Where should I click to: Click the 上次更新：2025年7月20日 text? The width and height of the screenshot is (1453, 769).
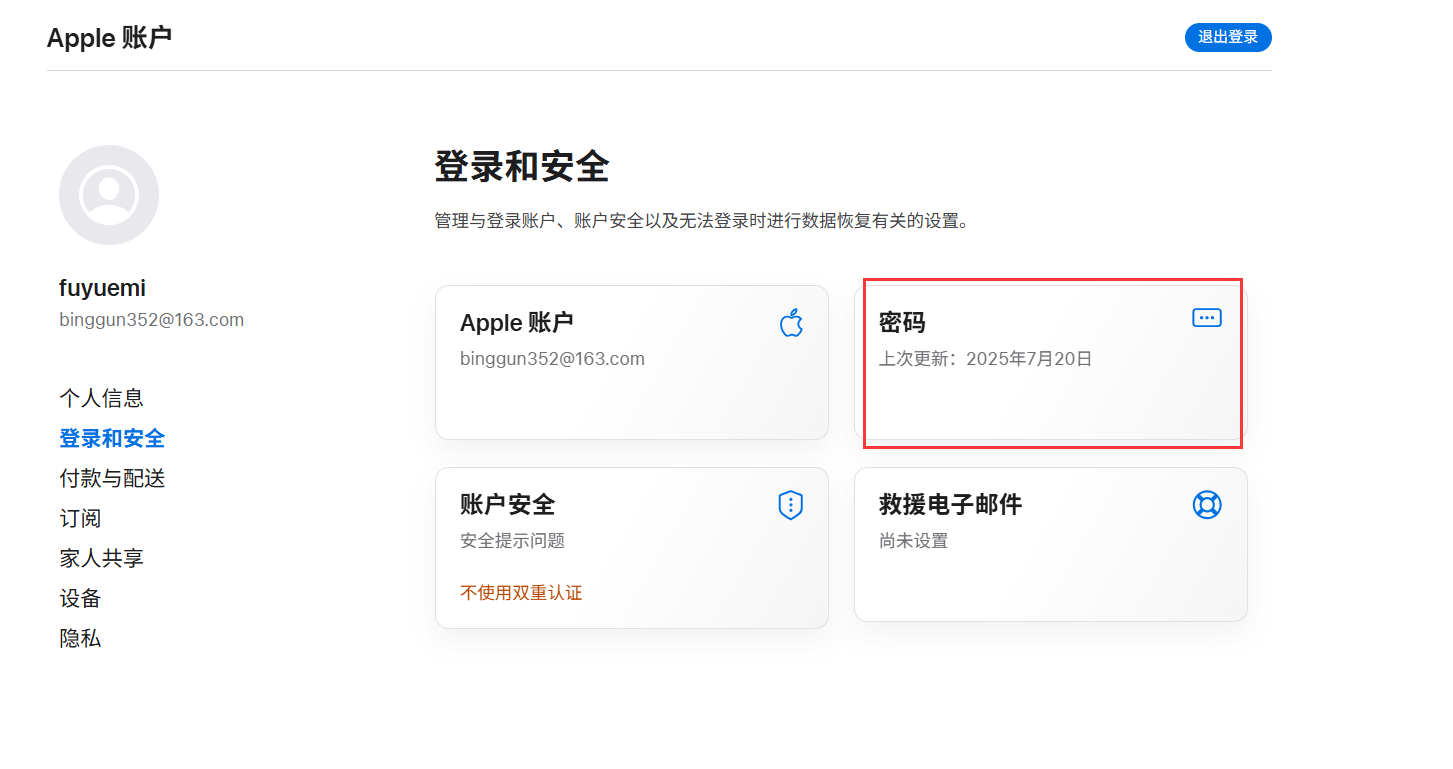tap(985, 359)
